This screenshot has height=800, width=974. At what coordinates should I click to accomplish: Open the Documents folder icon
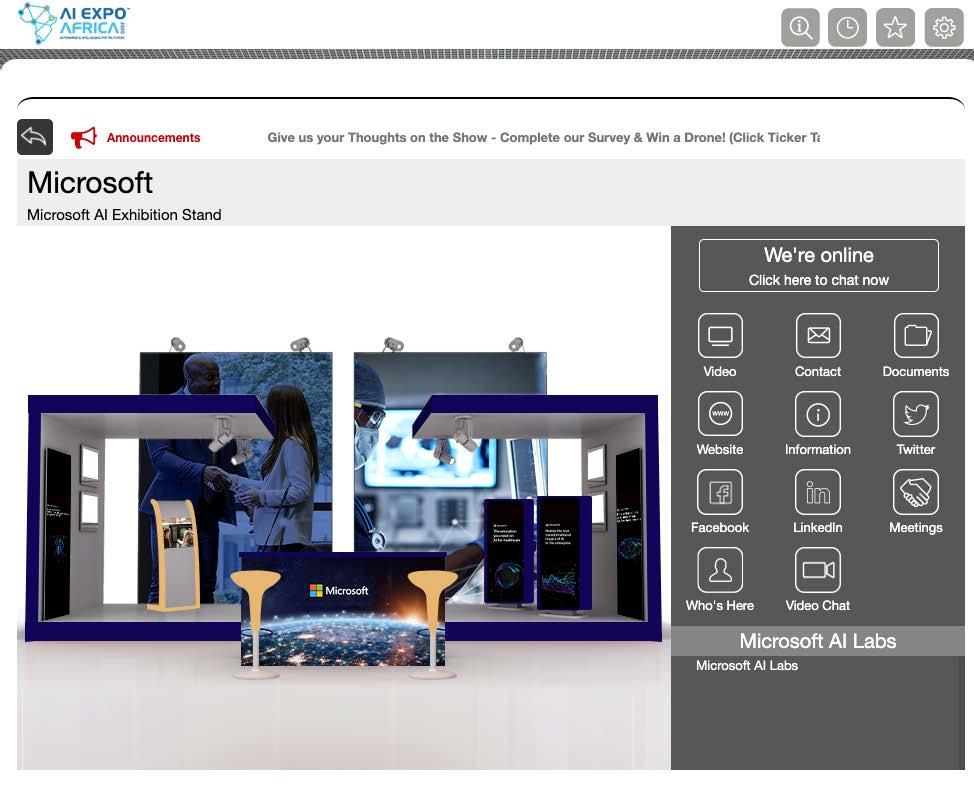(x=916, y=335)
